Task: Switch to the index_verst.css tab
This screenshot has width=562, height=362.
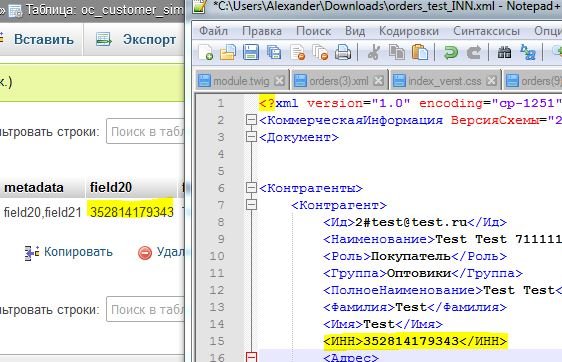Action: pos(445,81)
